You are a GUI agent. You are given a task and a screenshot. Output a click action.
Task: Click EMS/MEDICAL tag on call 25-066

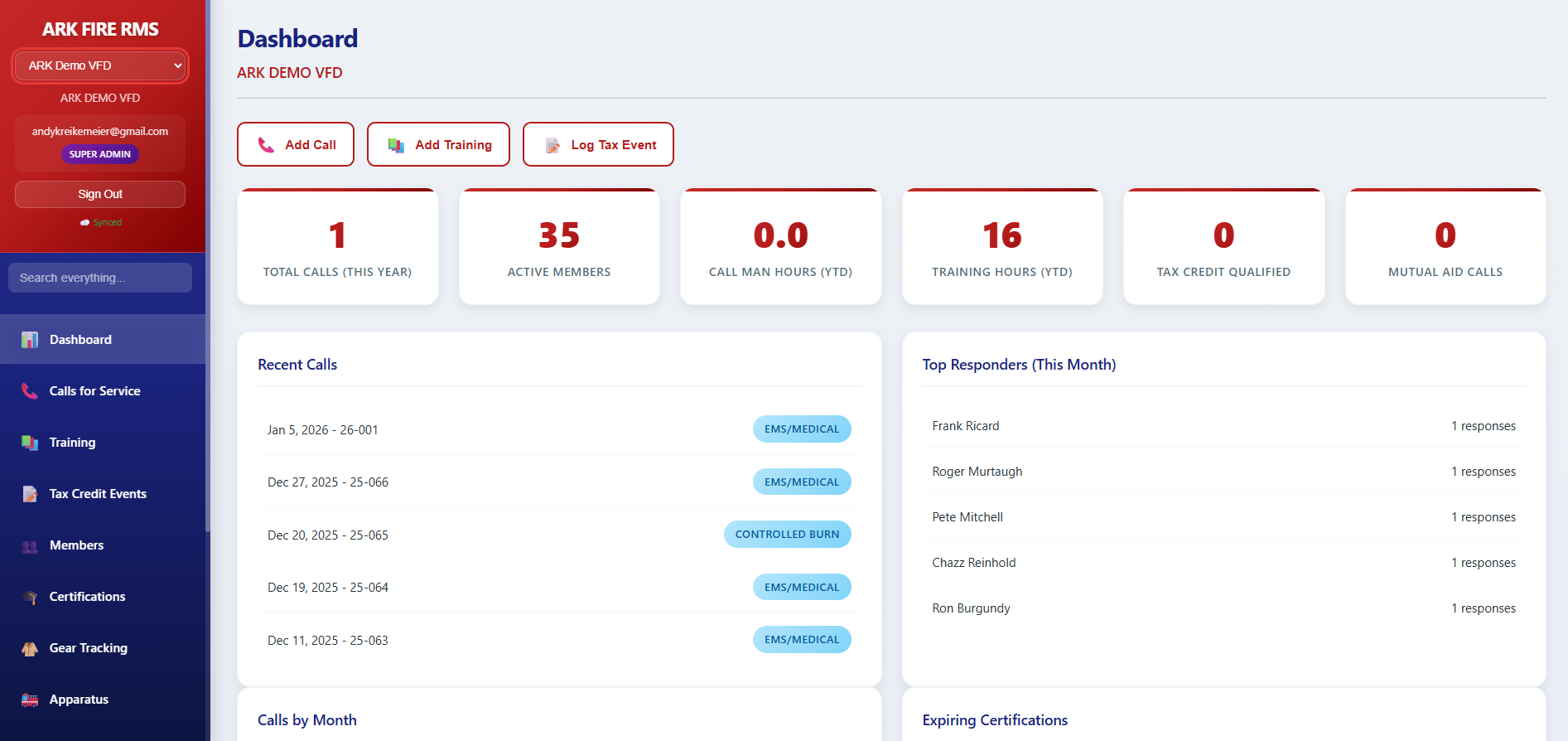point(802,482)
